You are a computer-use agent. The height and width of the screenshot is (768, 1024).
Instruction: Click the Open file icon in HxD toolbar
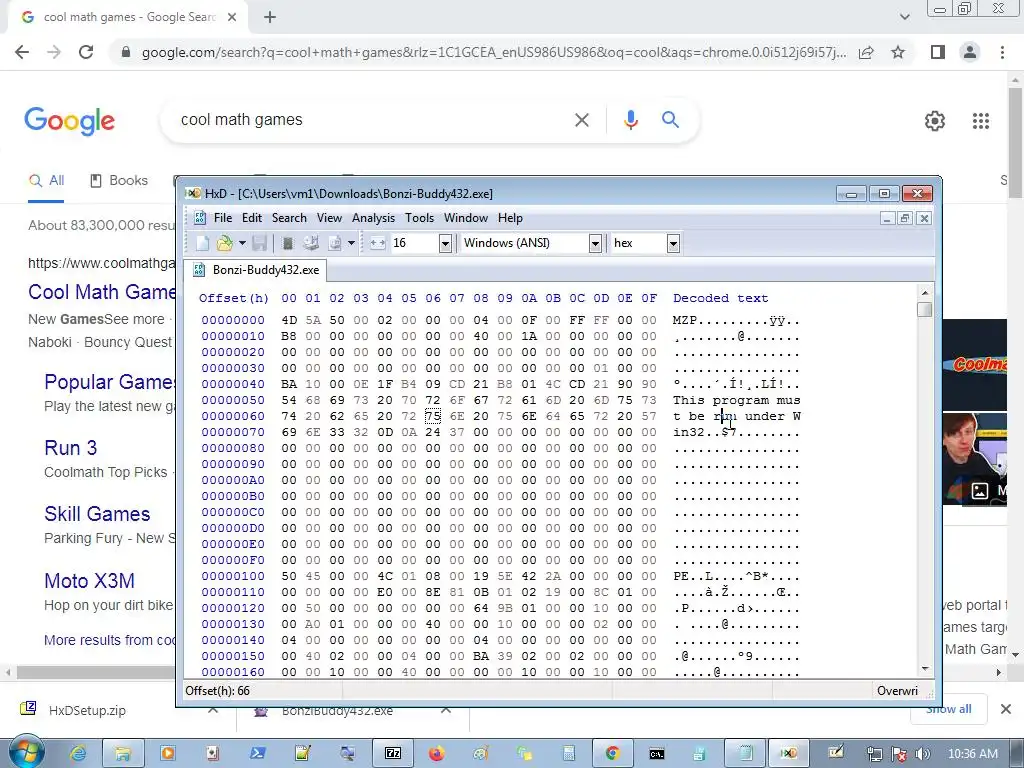[225, 243]
